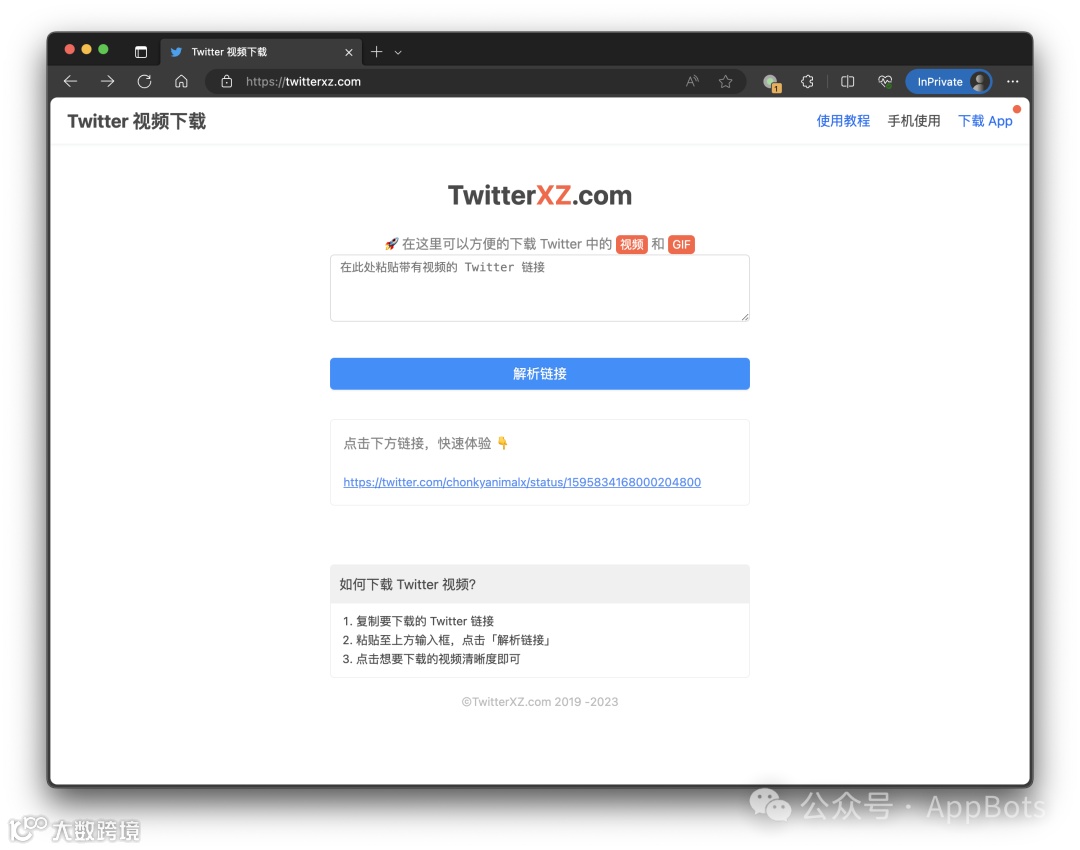Open the 下载 App navigation link
1080x850 pixels.
pos(986,121)
